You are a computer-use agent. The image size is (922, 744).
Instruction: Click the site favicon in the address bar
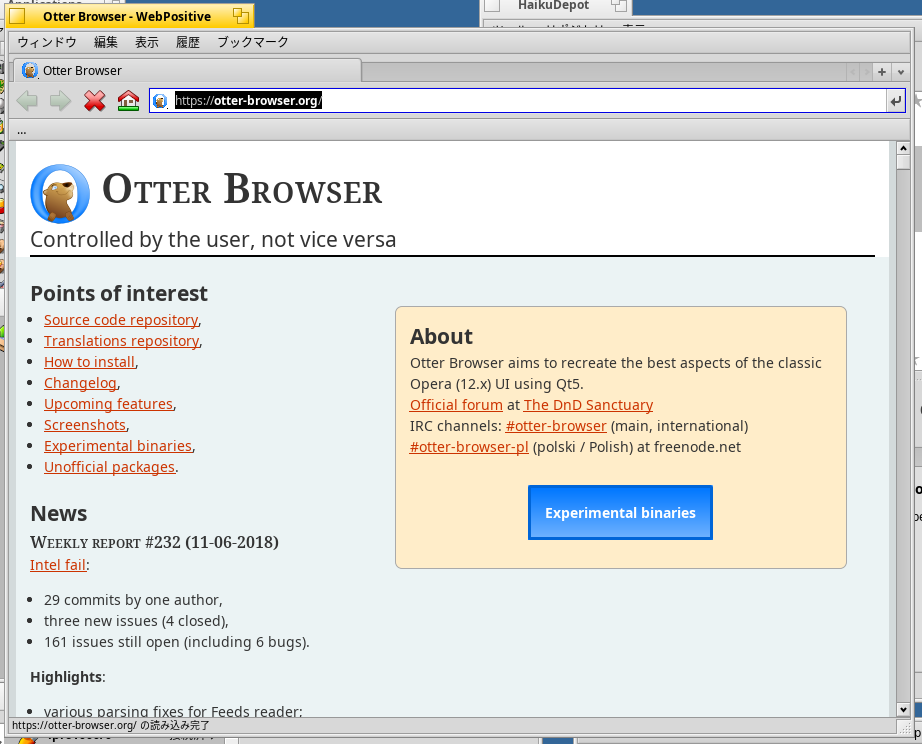coord(160,101)
